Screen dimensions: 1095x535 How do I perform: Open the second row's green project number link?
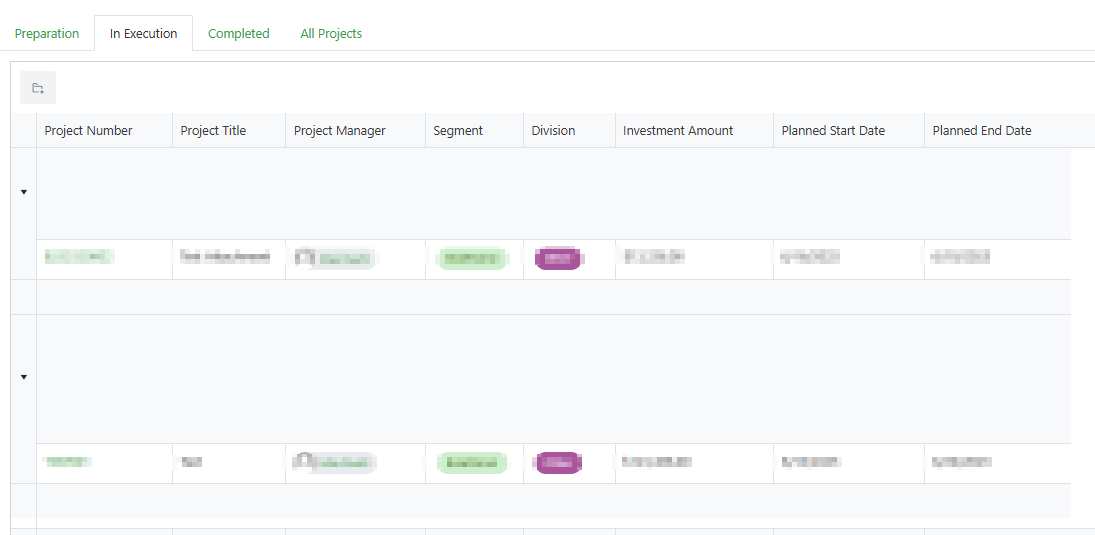click(x=68, y=462)
